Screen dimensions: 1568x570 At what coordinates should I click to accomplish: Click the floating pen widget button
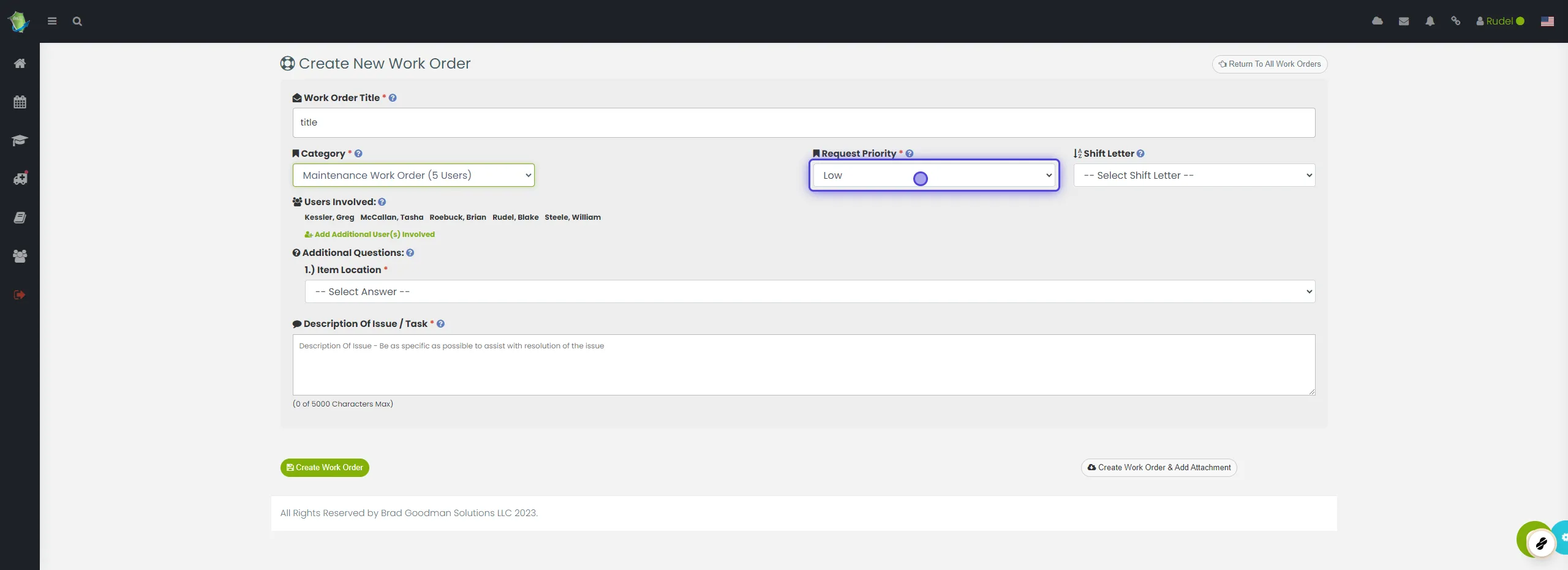point(1540,542)
